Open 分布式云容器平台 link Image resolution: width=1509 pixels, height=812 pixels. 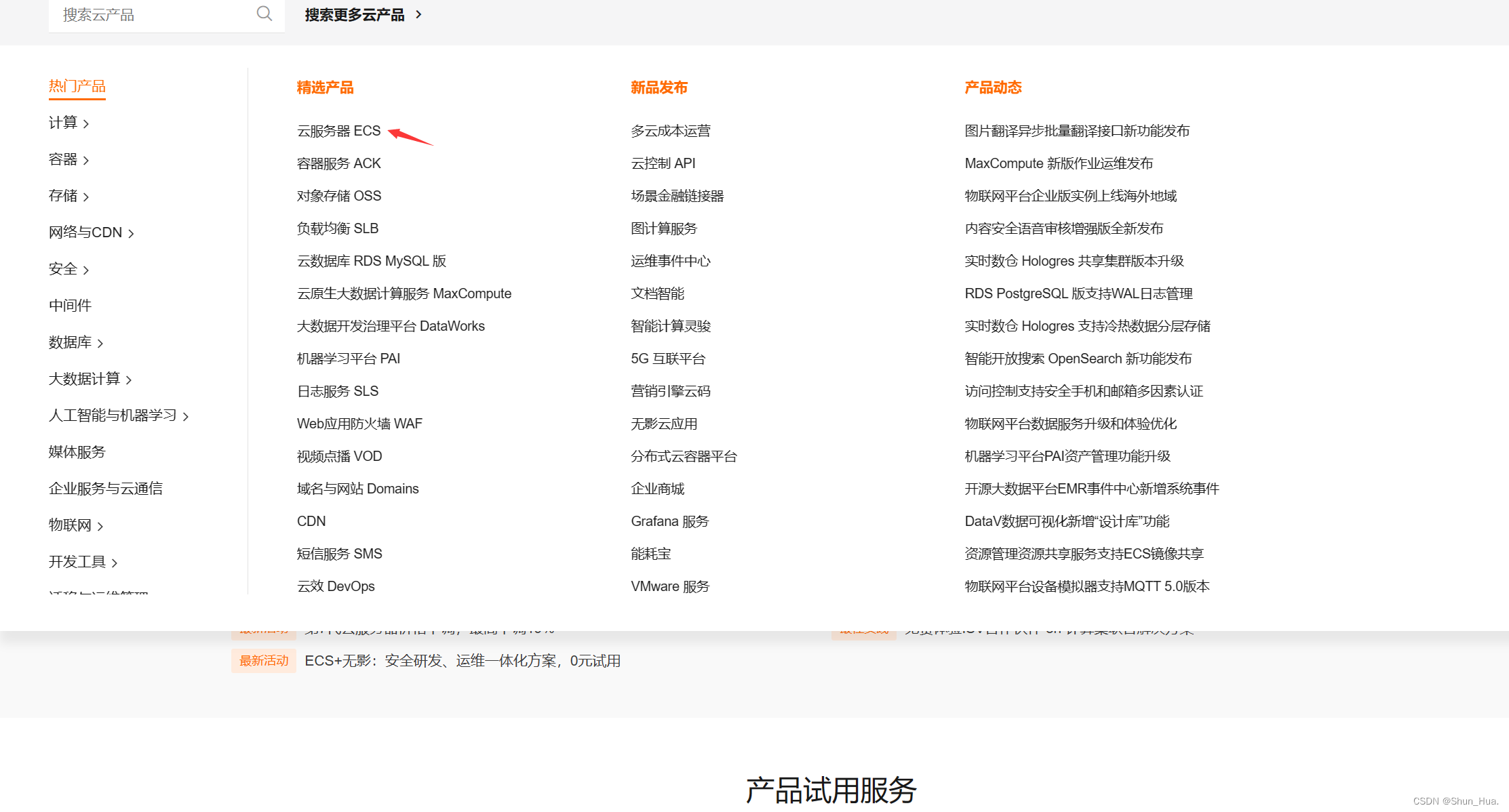[684, 456]
